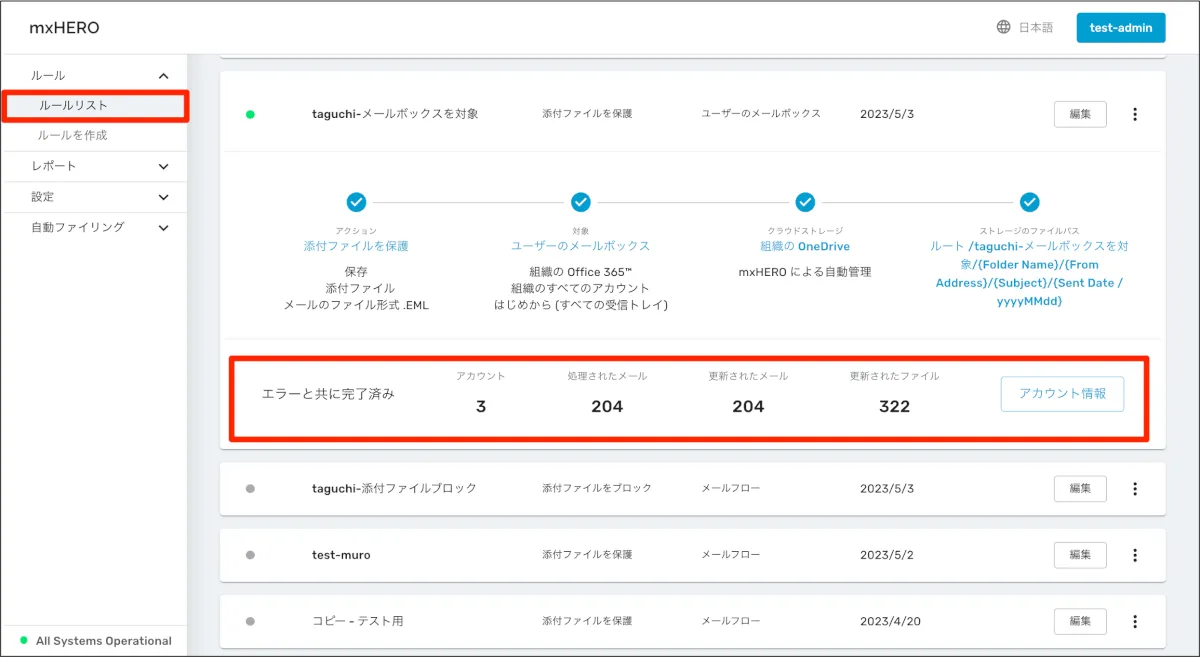This screenshot has height=657, width=1200.
Task: Expand the 自動ファイリング sidebar section
Action: [164, 228]
